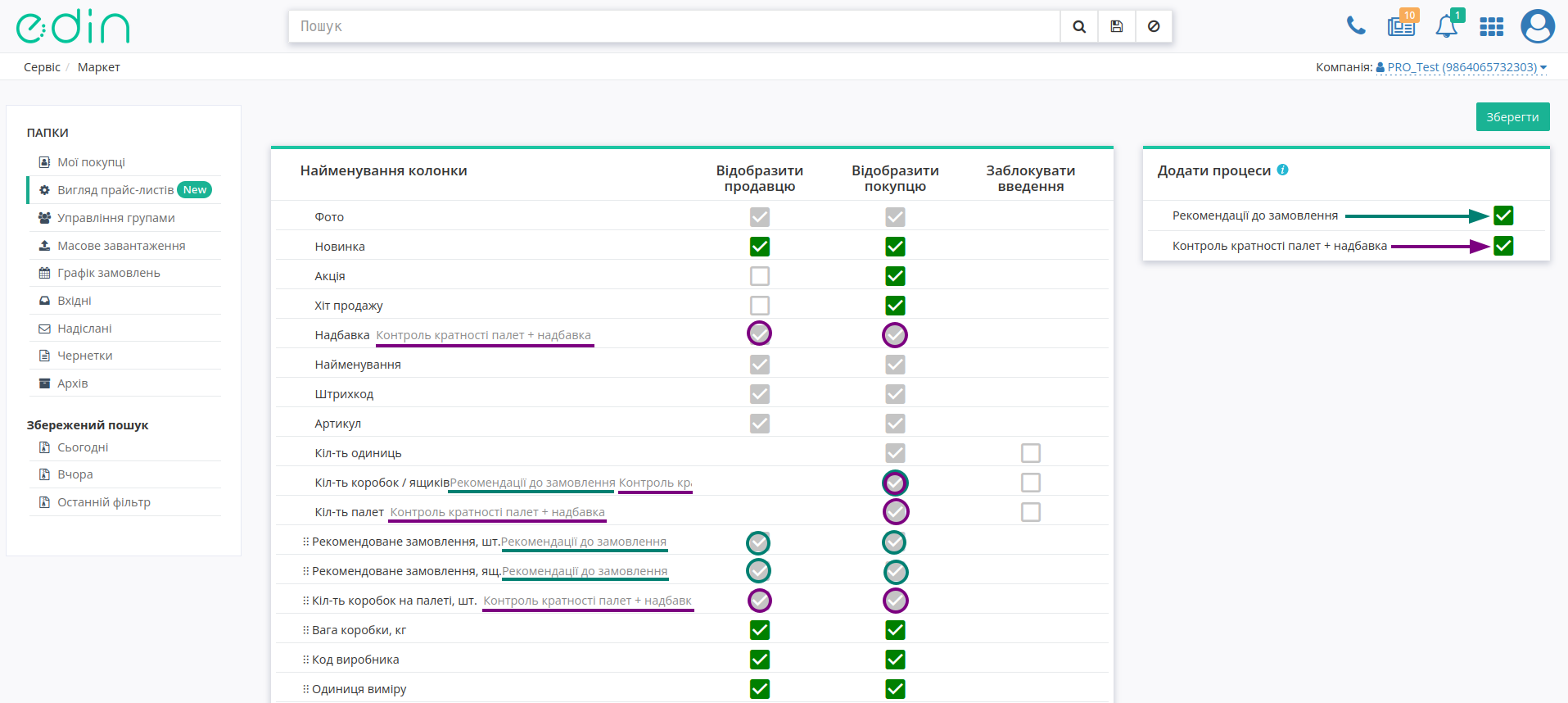The image size is (1568, 703).
Task: Open Масове завантаження menu item
Action: tap(121, 246)
